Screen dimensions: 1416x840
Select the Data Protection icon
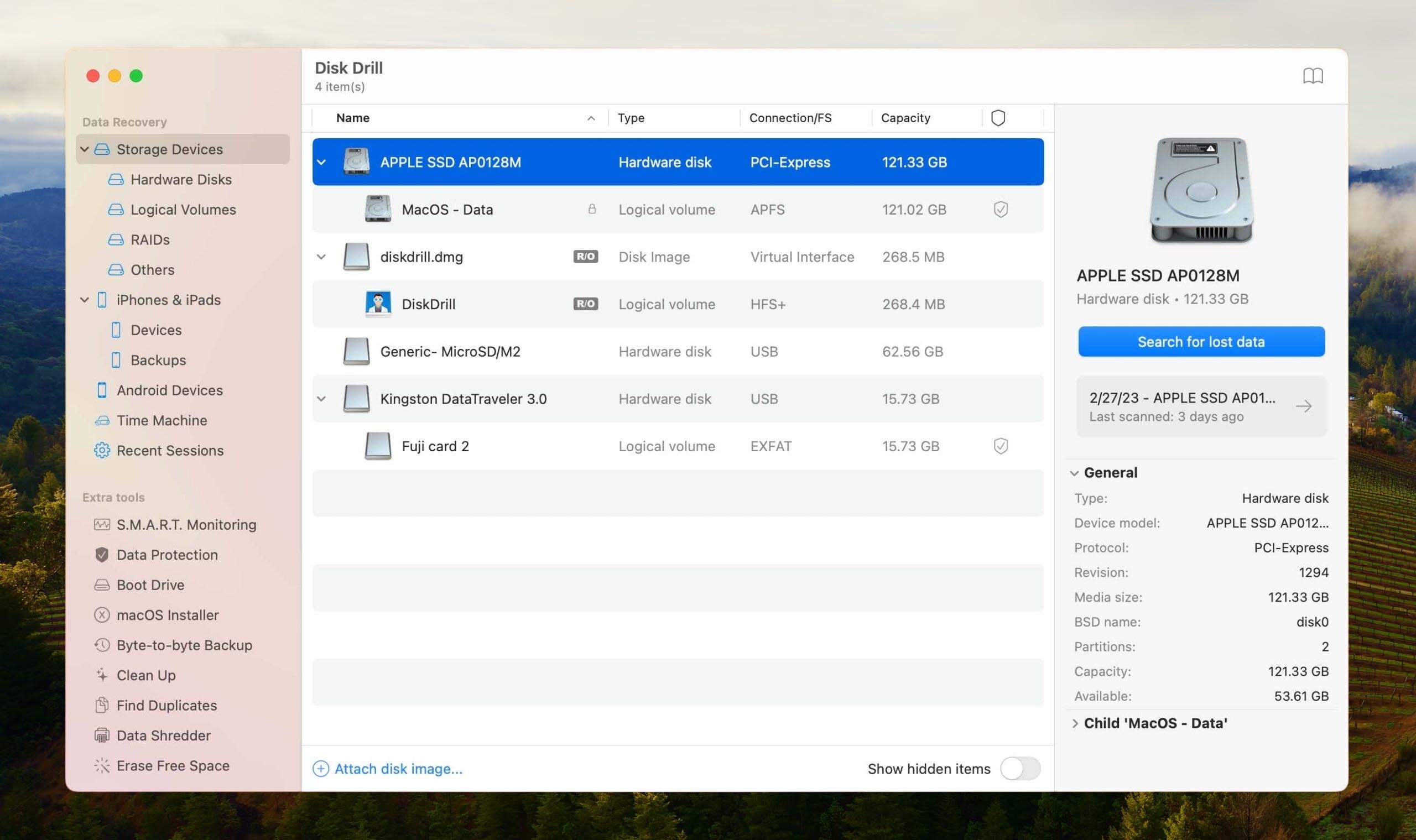(x=101, y=555)
